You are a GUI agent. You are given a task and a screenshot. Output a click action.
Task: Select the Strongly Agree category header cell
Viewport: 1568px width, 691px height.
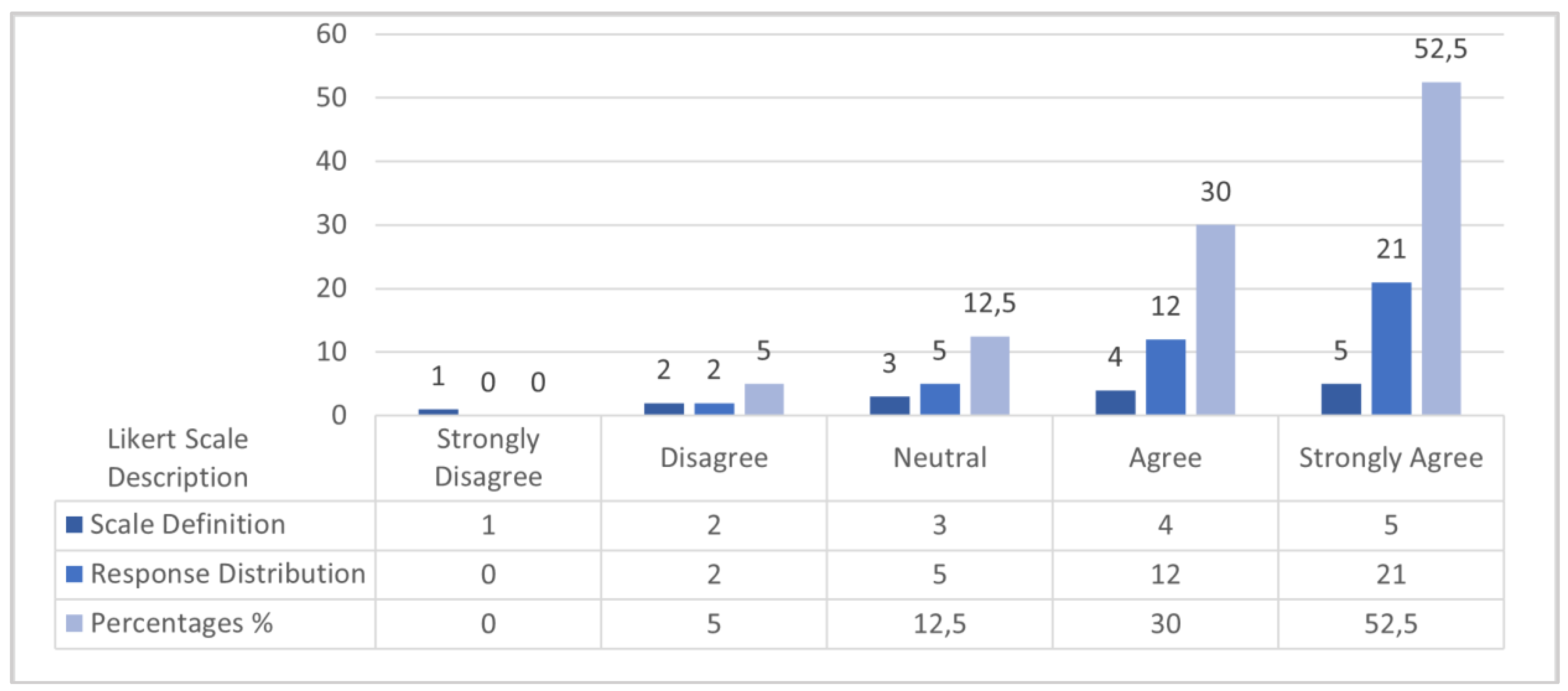coord(1391,457)
